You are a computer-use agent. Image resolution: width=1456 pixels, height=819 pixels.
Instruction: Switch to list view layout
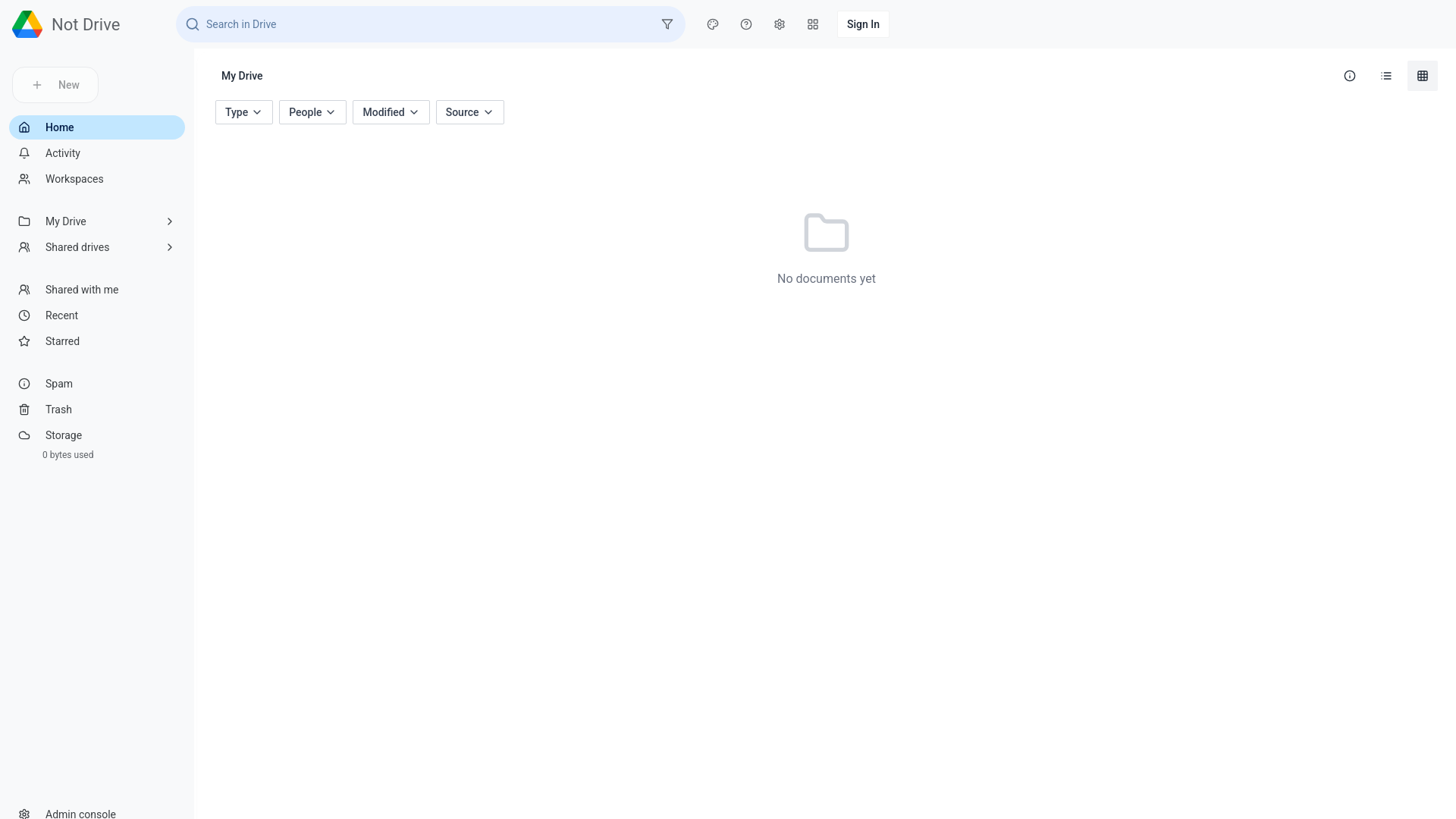[1386, 76]
